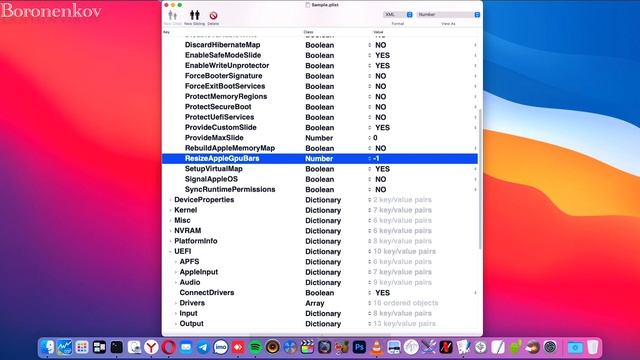
Task: Open the blue folder in the dock
Action: coord(575,347)
